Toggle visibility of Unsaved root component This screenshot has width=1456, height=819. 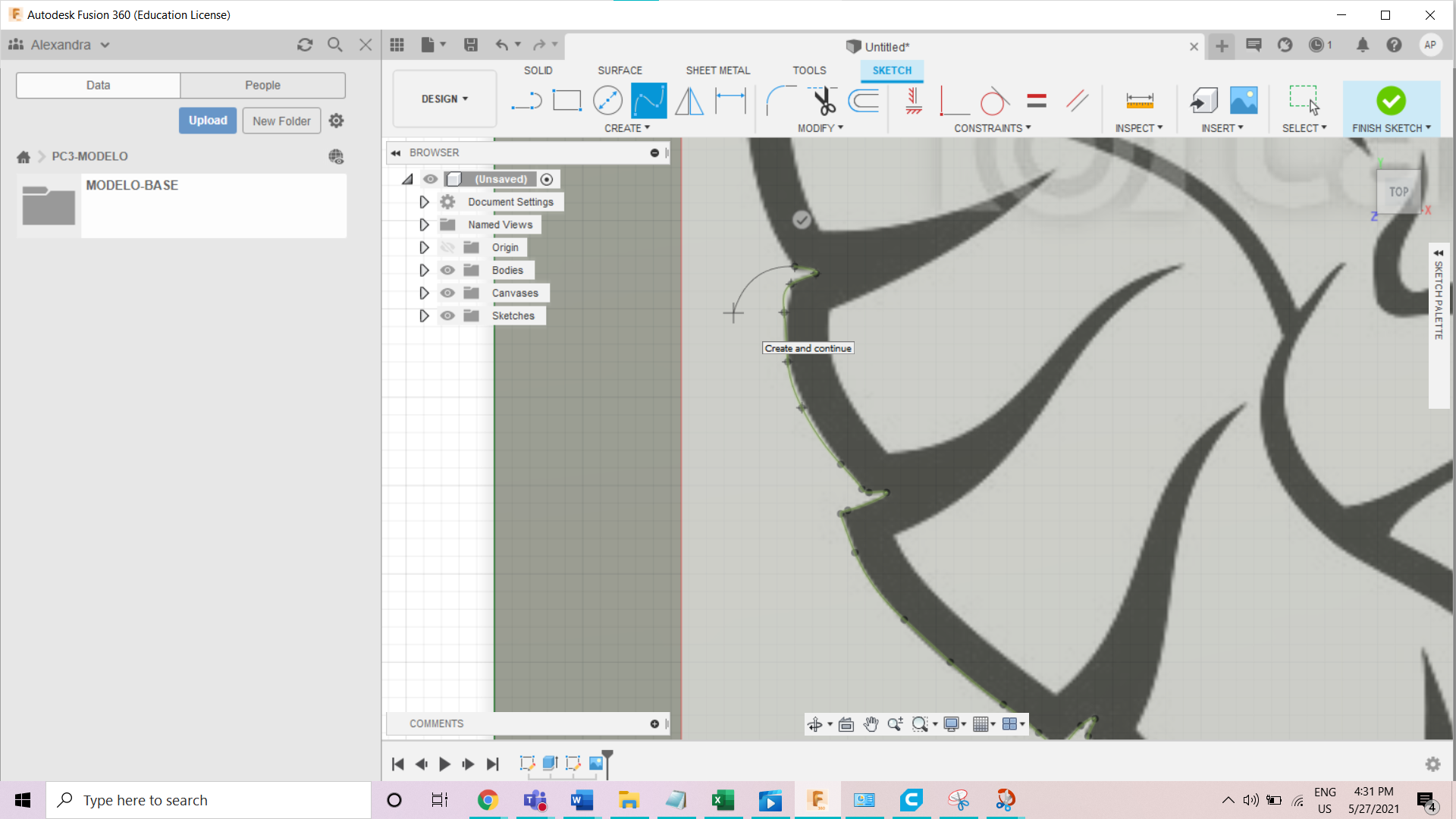pos(430,179)
